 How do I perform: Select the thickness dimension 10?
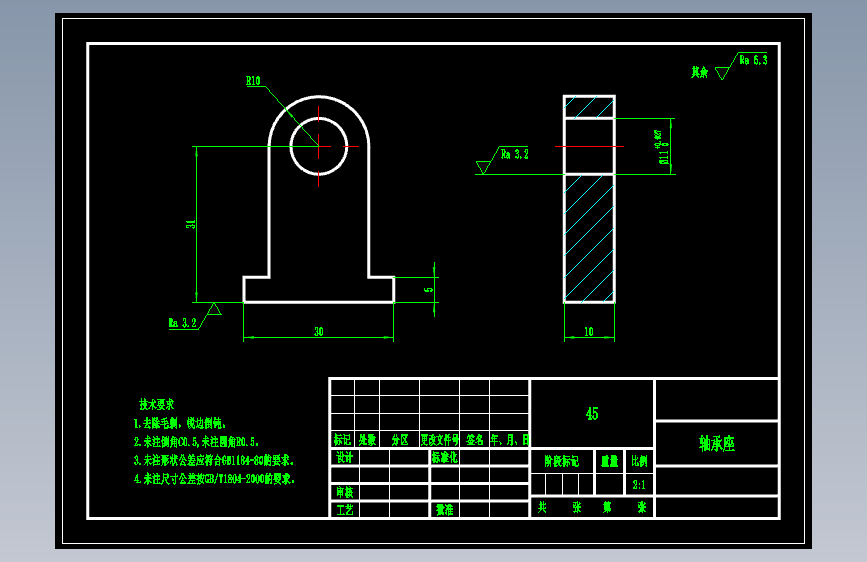[x=589, y=331]
